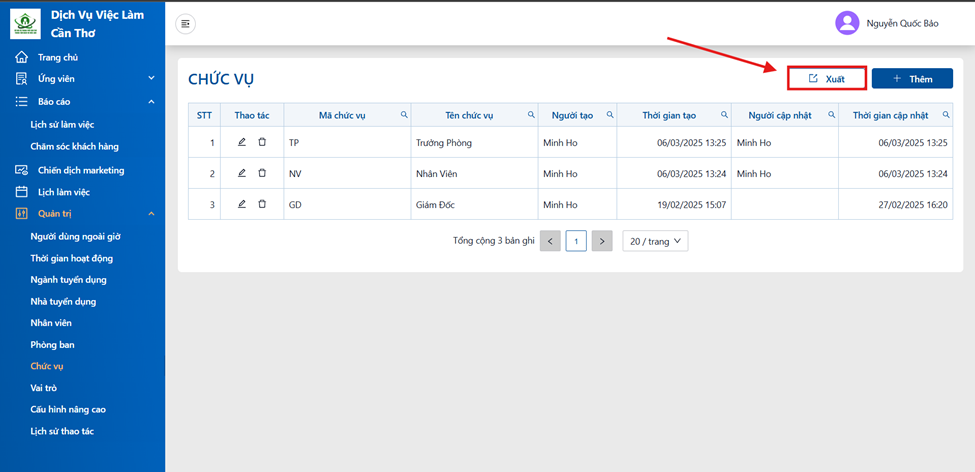The width and height of the screenshot is (975, 472).
Task: Click the trash icon for the TP row
Action: tap(262, 142)
